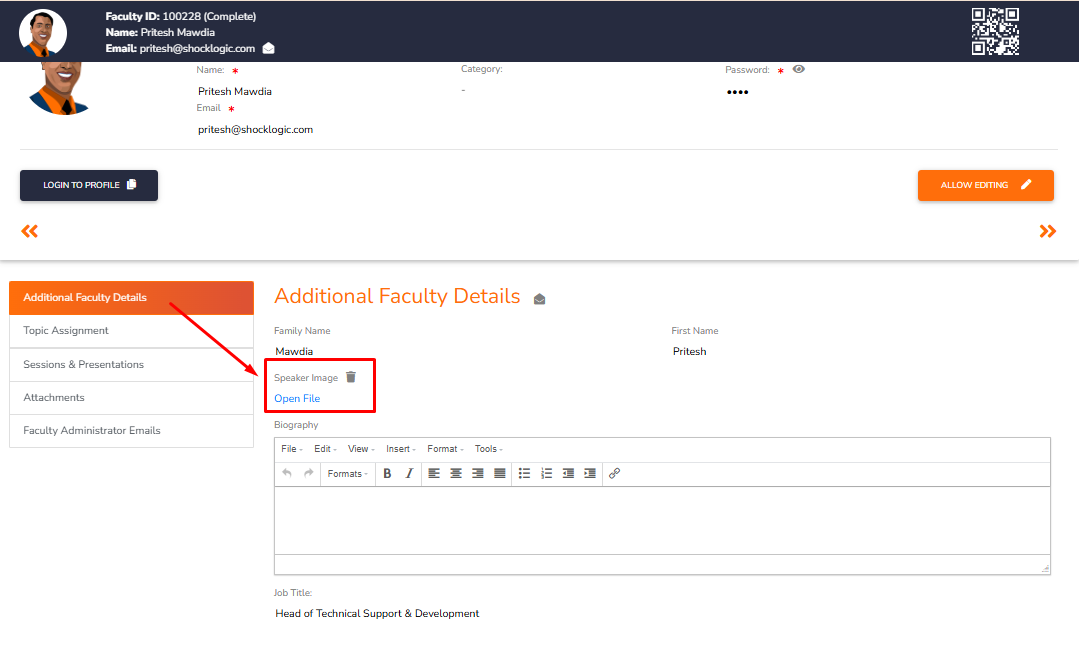Apply italic formatting in biography editor

409,473
